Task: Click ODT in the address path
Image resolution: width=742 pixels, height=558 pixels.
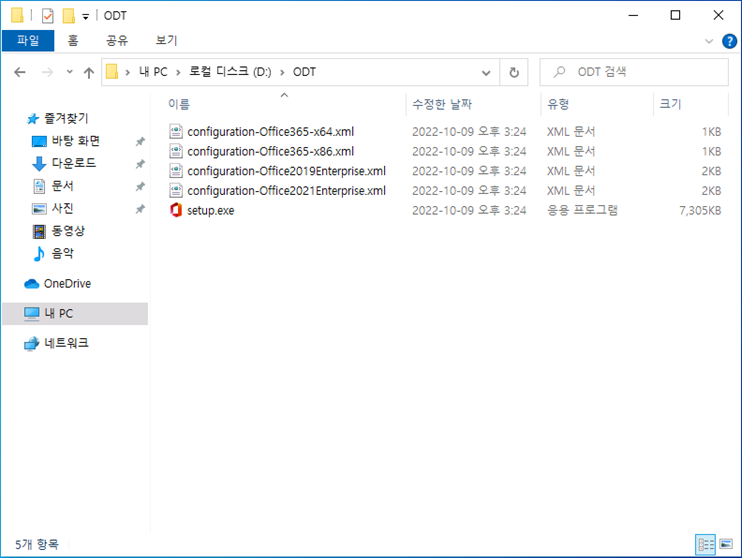Action: point(304,72)
